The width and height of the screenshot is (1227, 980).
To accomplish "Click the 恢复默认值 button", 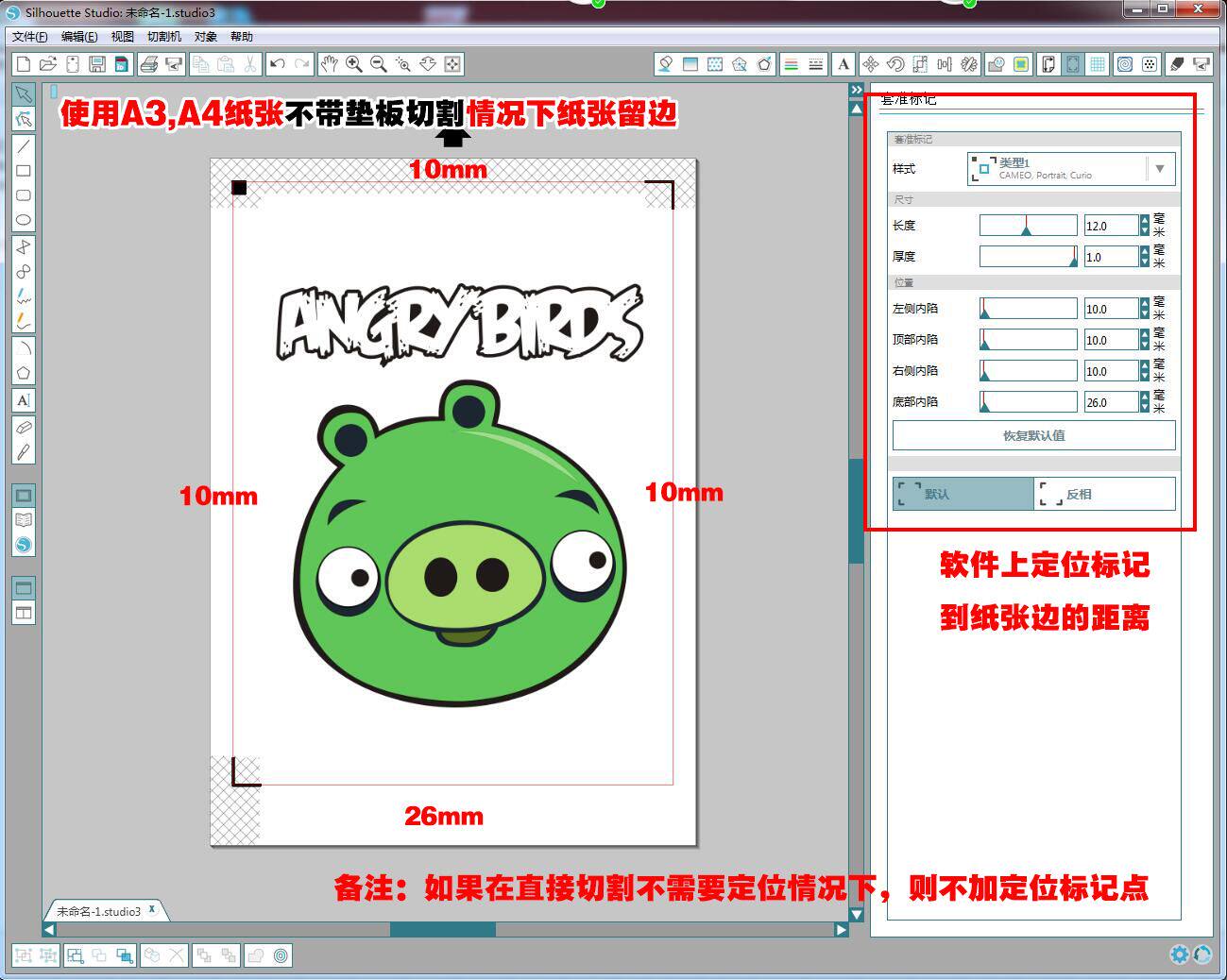I will pyautogui.click(x=1034, y=435).
